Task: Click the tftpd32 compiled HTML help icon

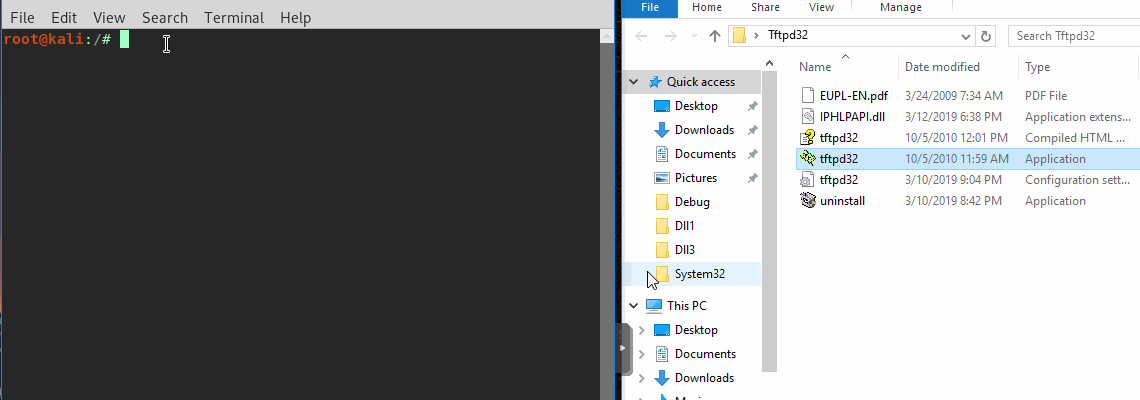Action: click(x=809, y=138)
